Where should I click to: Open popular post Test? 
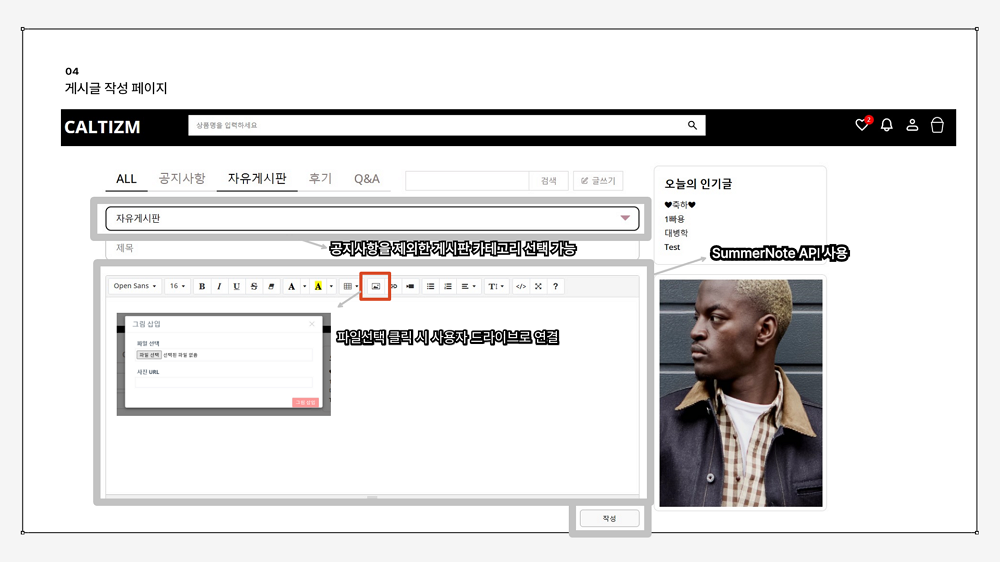pos(672,247)
